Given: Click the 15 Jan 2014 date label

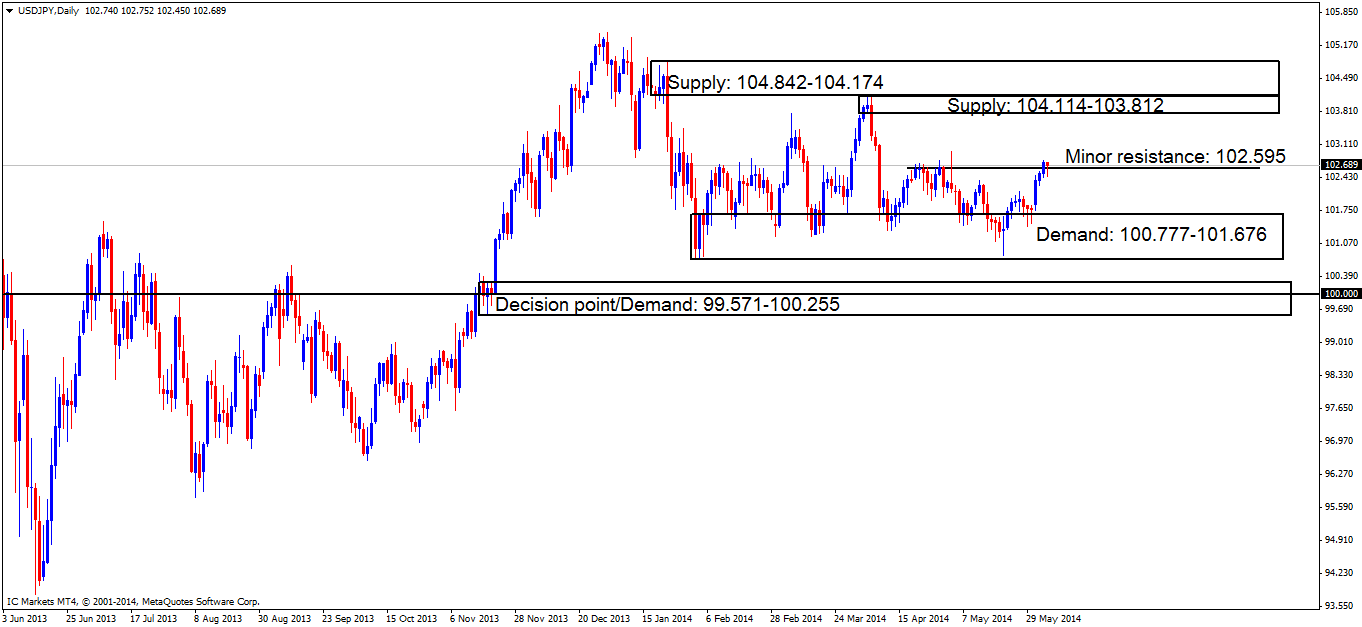Looking at the screenshot, I should click(666, 619).
